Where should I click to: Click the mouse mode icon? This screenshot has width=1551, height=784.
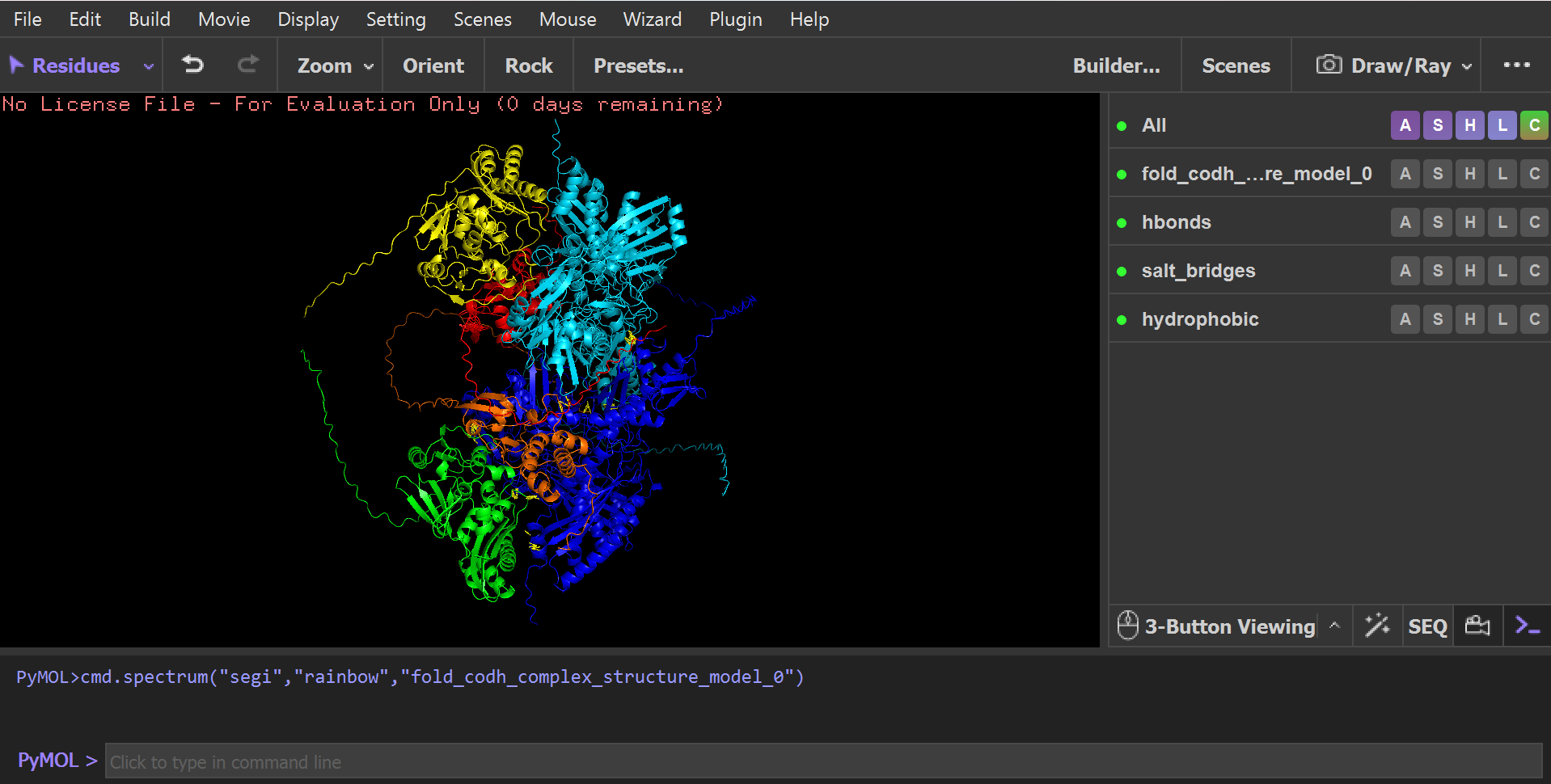(x=1127, y=626)
